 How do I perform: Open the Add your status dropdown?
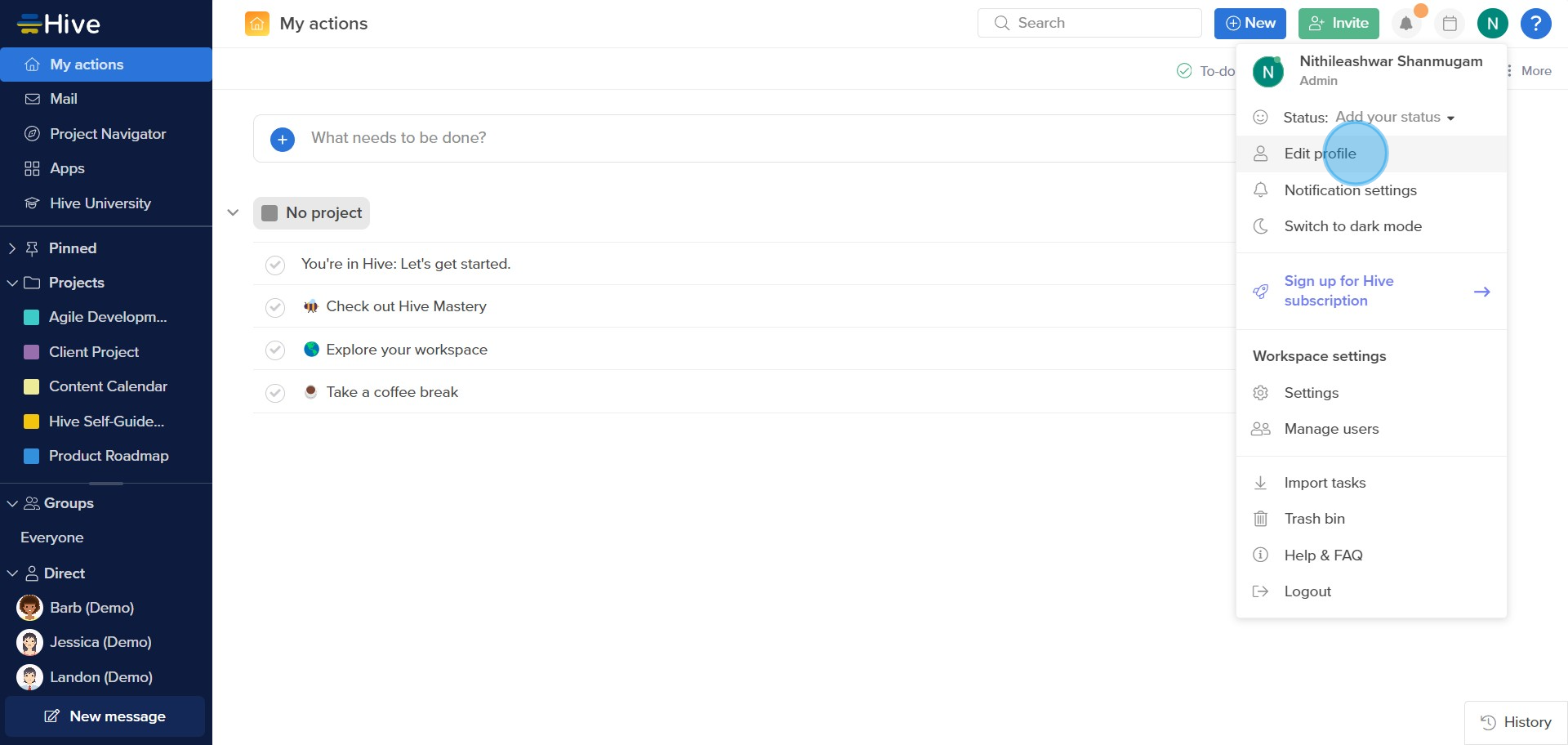click(x=1395, y=118)
